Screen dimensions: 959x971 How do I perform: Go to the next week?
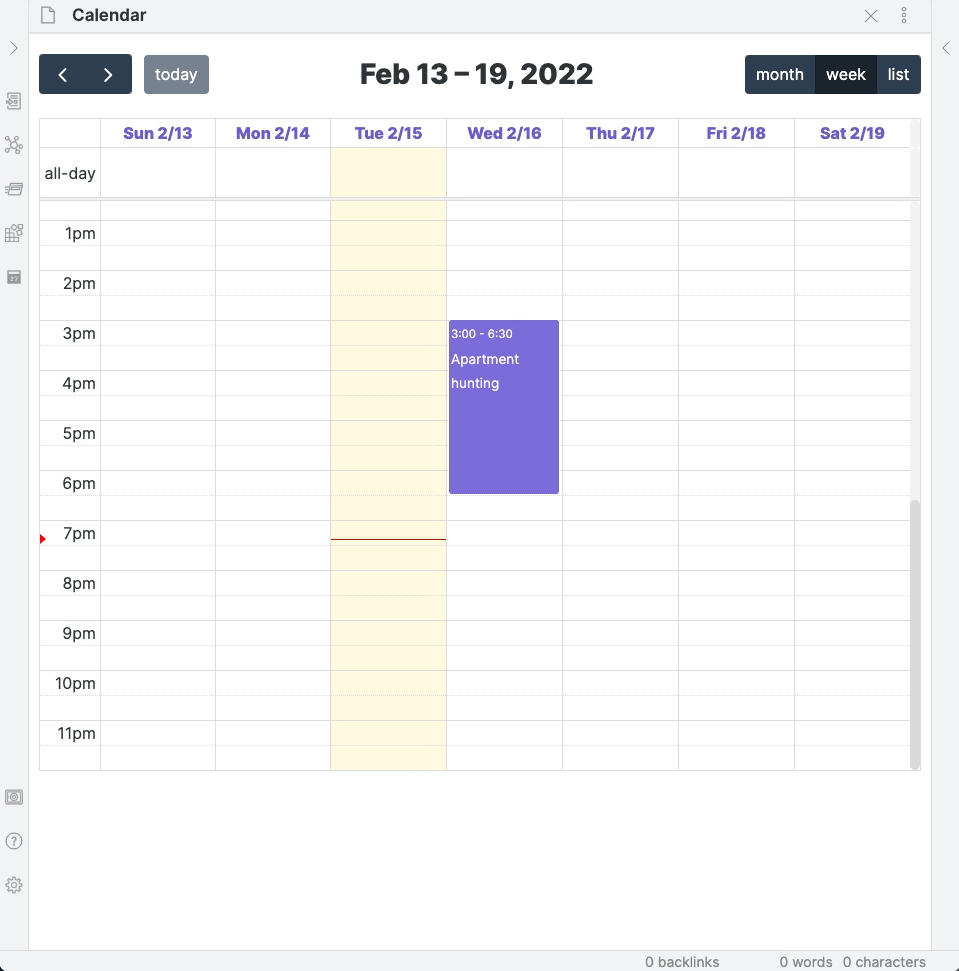point(108,74)
